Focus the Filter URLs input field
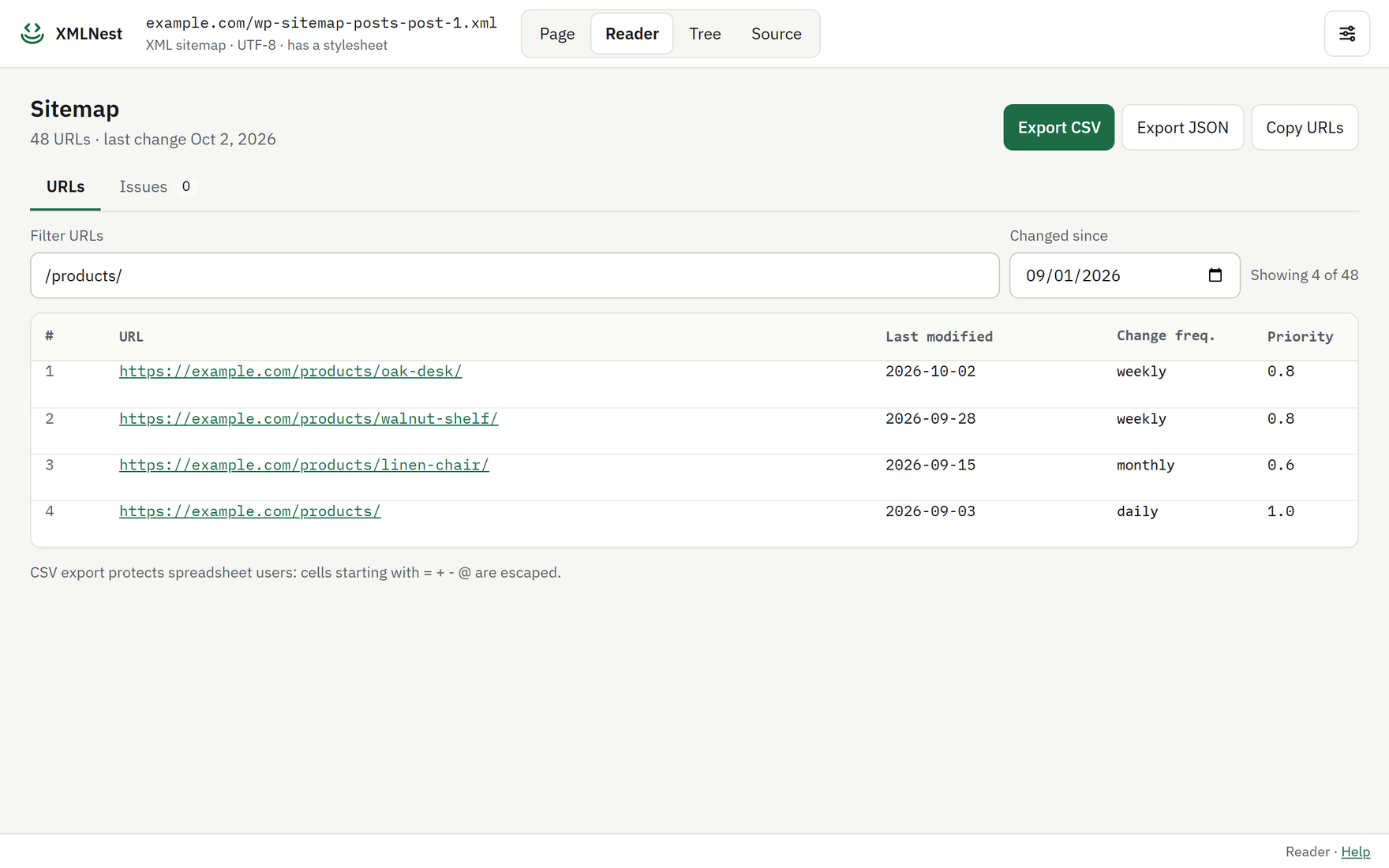This screenshot has height=868, width=1389. click(515, 275)
